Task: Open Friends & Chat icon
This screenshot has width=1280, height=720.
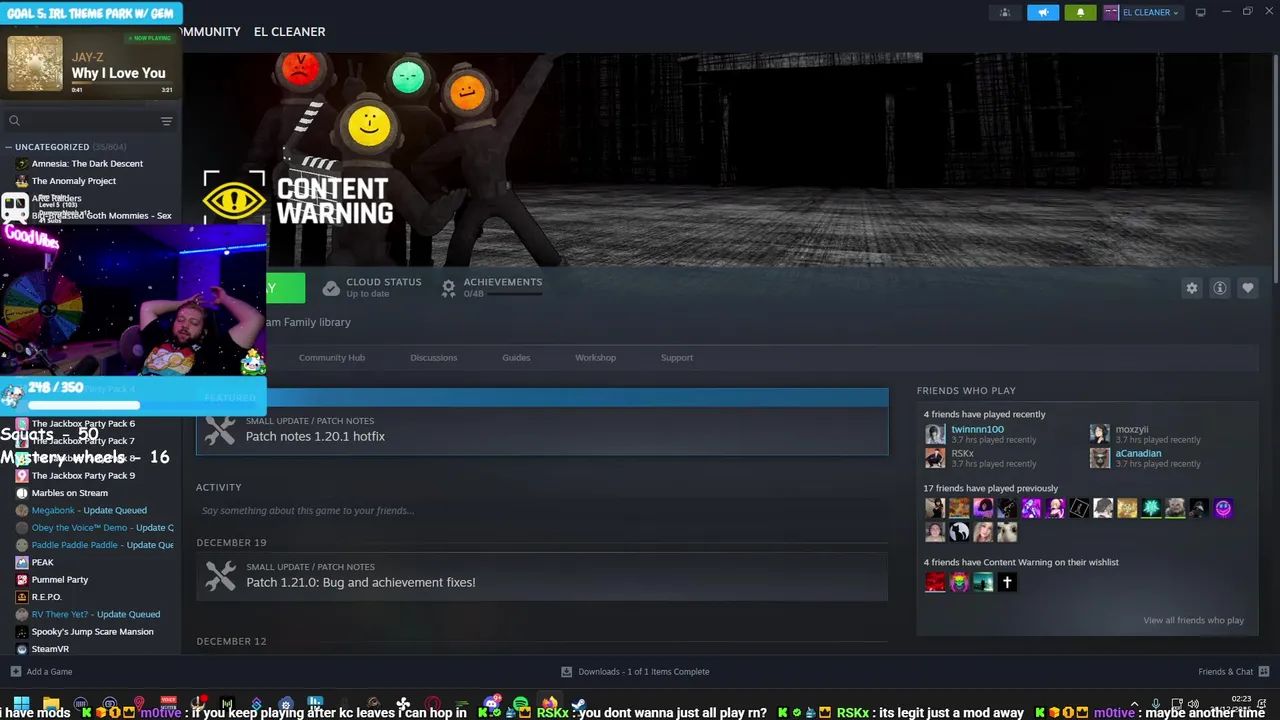Action: pyautogui.click(x=1264, y=672)
